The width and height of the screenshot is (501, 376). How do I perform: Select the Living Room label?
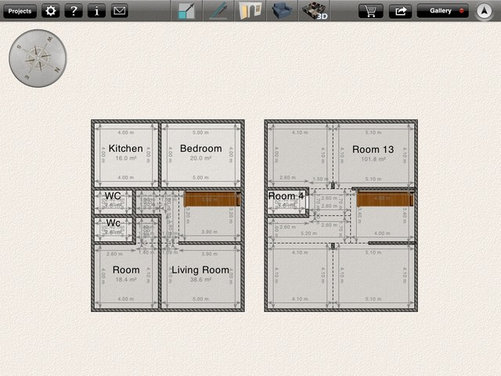point(200,270)
